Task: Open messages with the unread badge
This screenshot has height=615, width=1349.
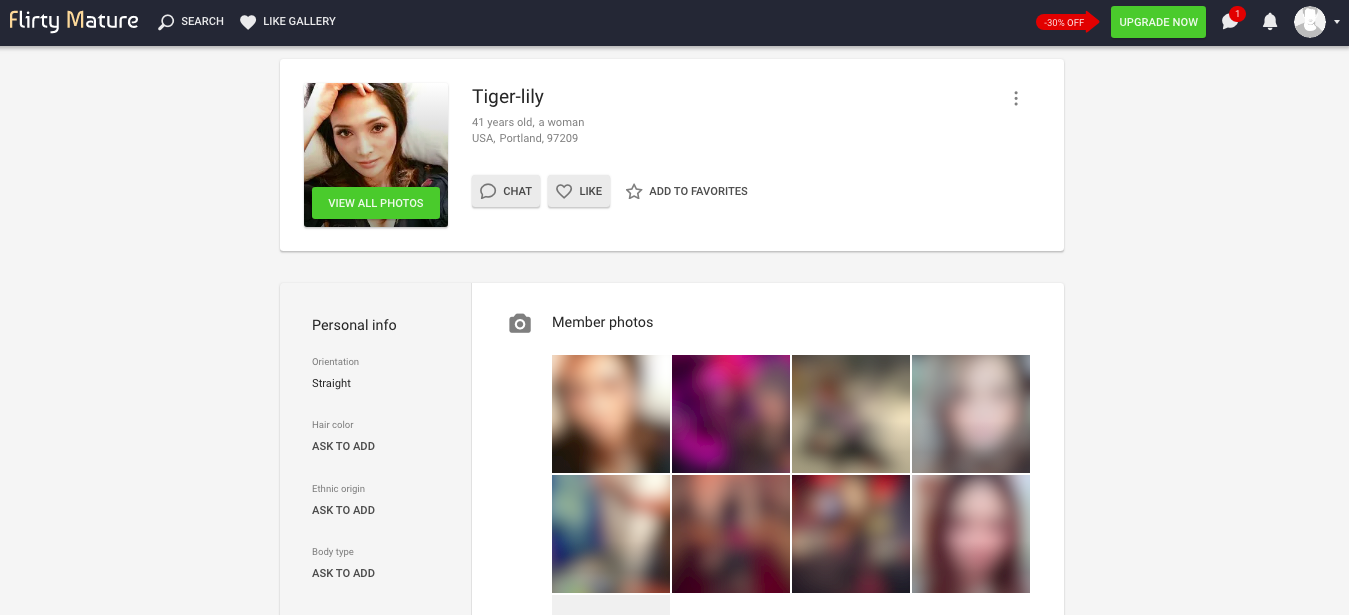Action: [1230, 21]
